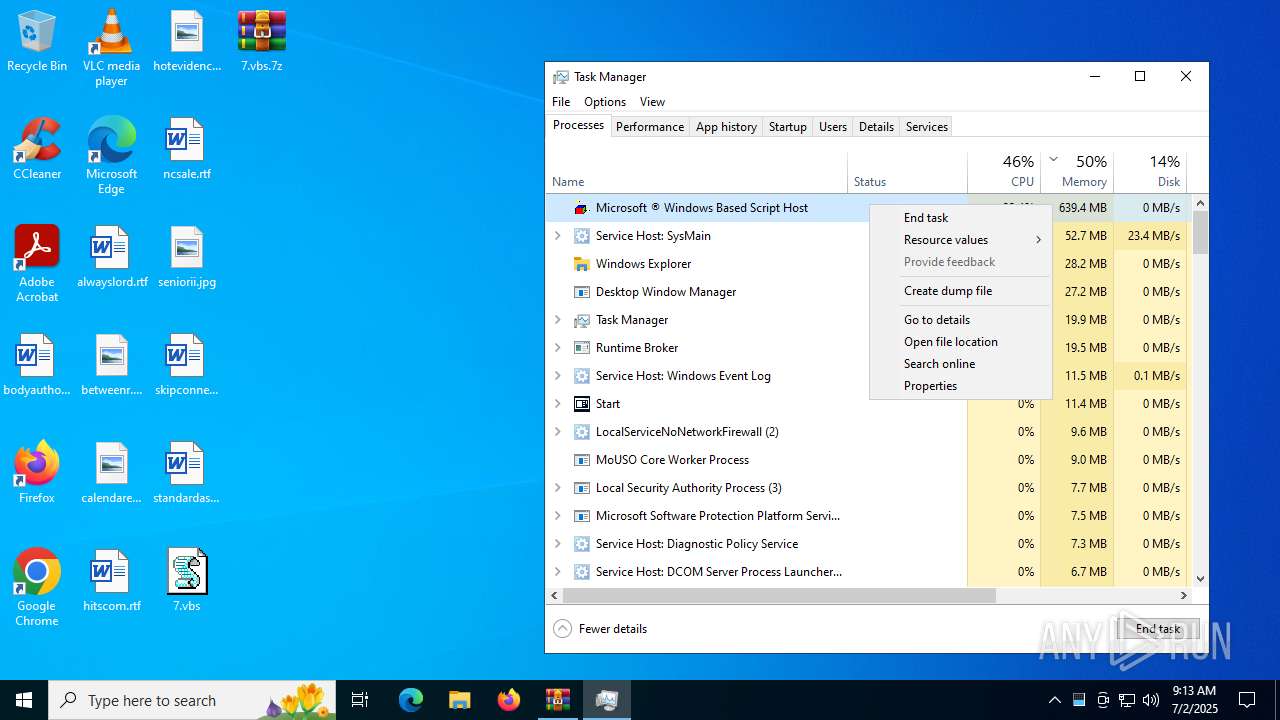The image size is (1280, 720).
Task: Click the Firefox taskbar icon
Action: coord(509,700)
